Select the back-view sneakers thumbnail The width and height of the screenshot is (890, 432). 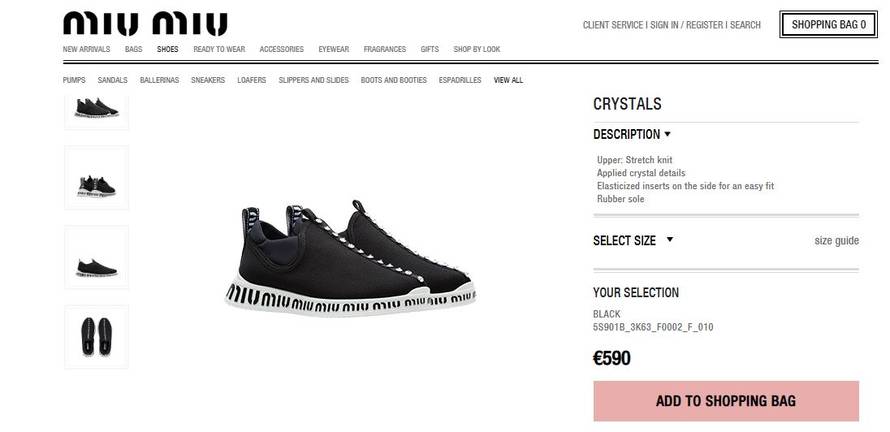96,178
